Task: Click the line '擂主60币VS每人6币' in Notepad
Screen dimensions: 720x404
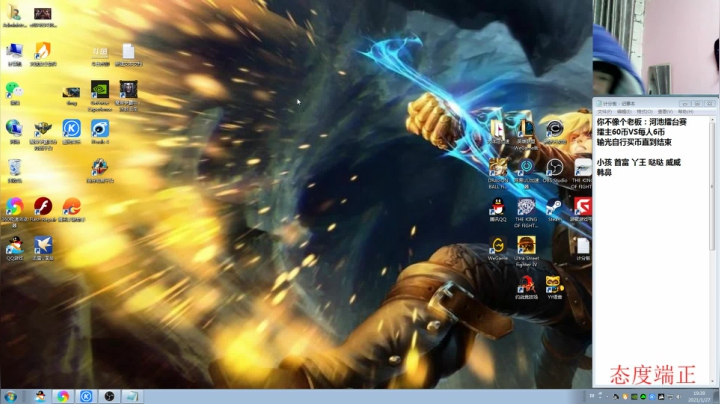Action: (x=630, y=132)
